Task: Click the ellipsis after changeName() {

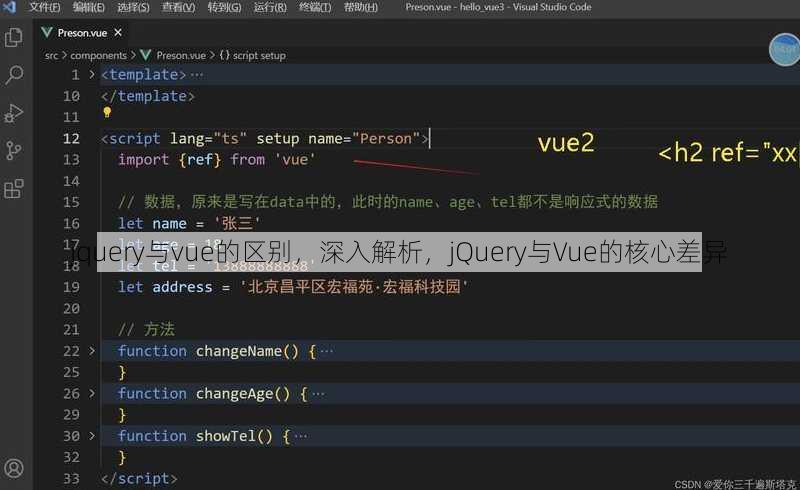Action: pyautogui.click(x=327, y=351)
